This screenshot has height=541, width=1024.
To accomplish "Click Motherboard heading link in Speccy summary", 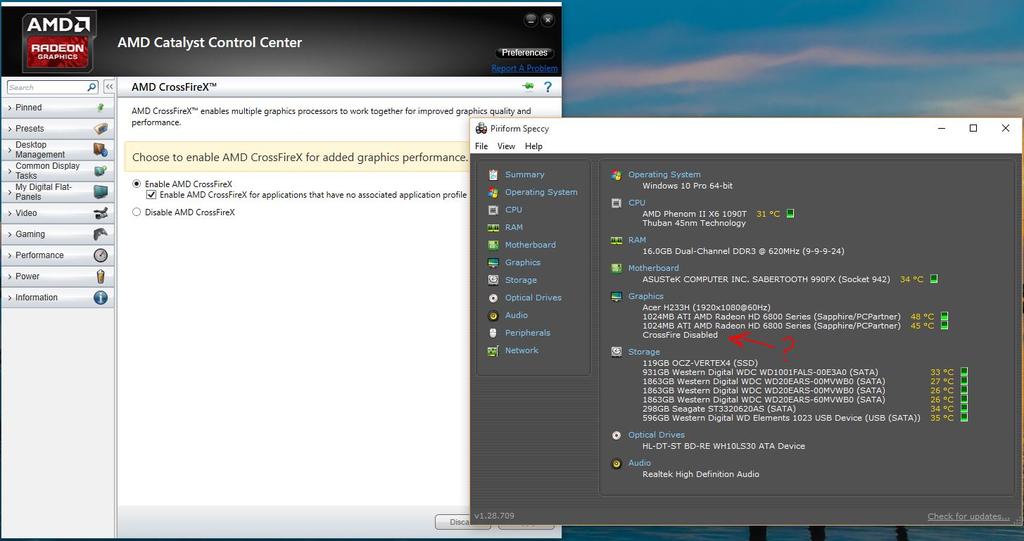I will click(x=653, y=268).
